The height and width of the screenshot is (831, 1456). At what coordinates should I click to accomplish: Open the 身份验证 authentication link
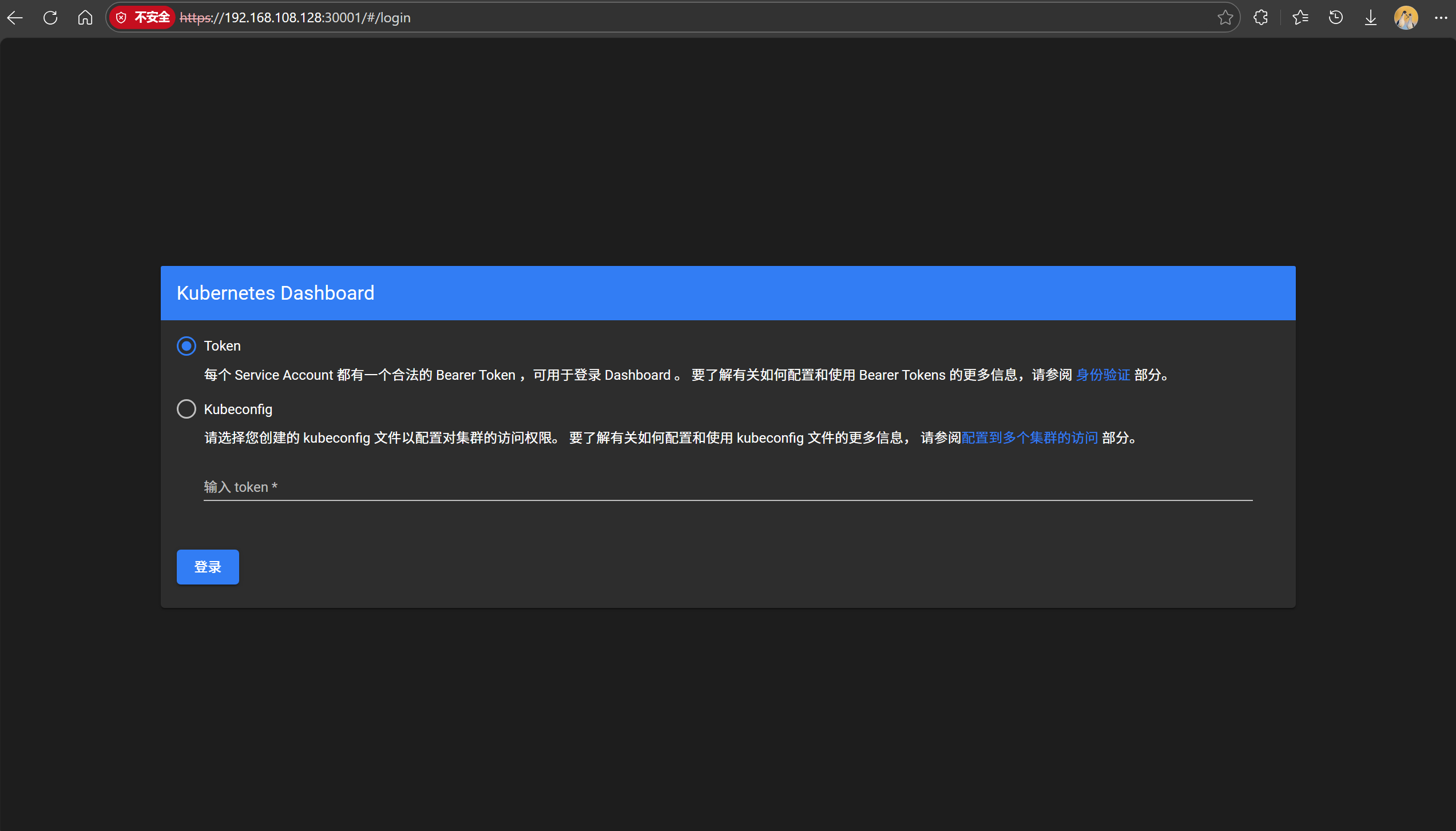tap(1103, 375)
